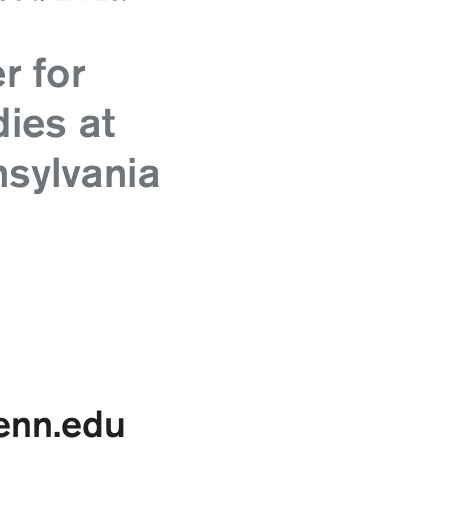
Task: Select the 'dies at' line of text
Action: [x=58, y=123]
